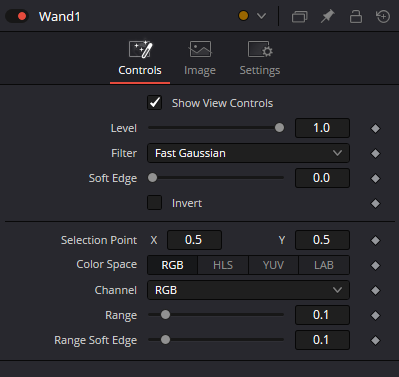Add keyframe for Filter
Screen dimensions: 399x377
pos(375,153)
